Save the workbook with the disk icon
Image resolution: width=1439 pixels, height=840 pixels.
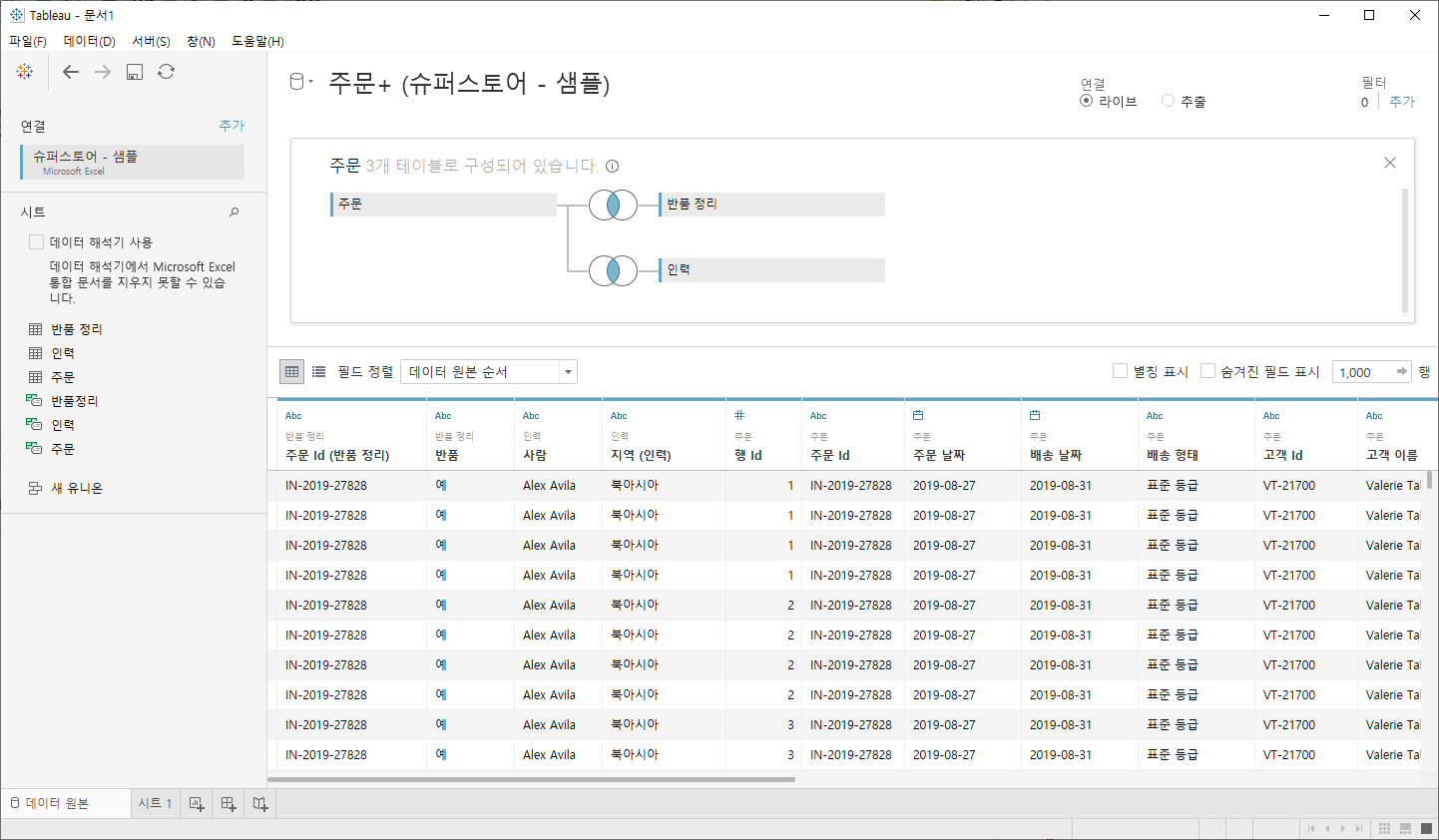pos(135,72)
